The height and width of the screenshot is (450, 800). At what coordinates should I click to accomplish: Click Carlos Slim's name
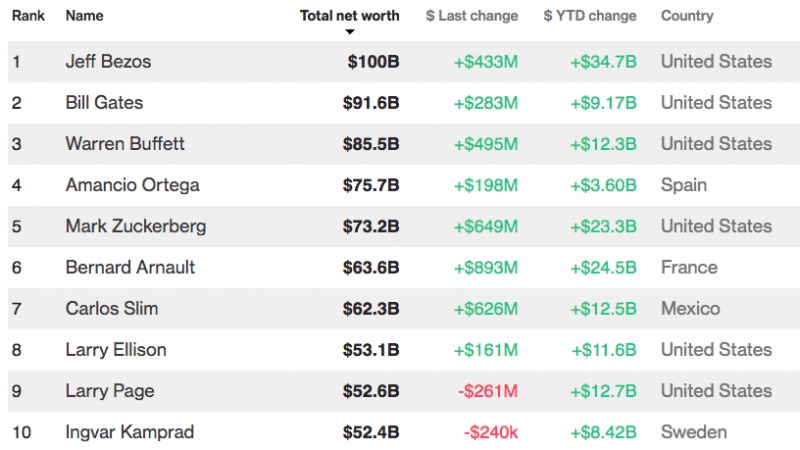click(x=112, y=308)
